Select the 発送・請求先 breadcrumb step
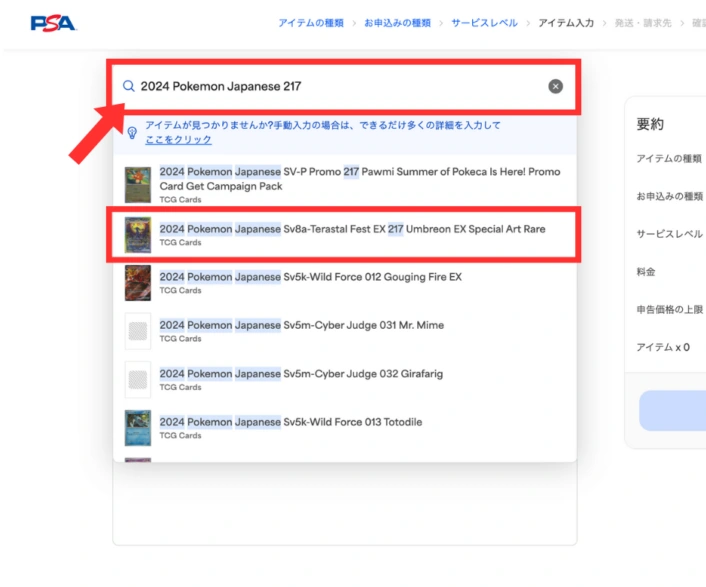 pos(643,23)
